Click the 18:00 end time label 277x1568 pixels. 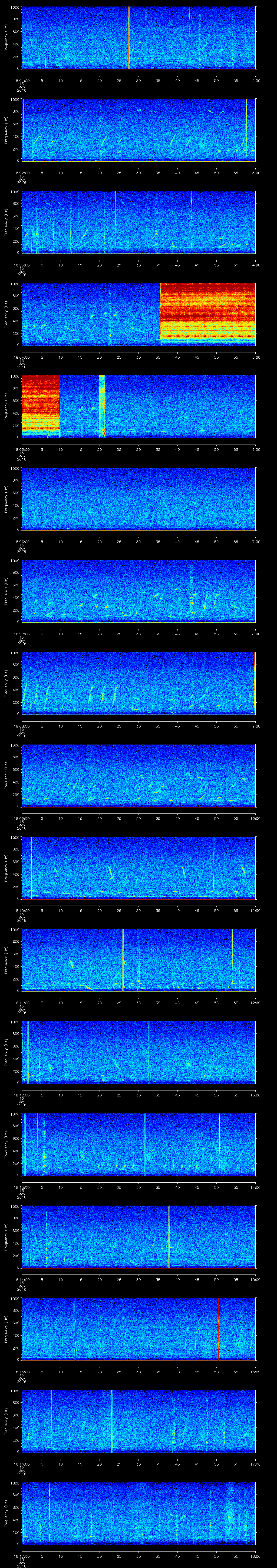point(255,1556)
